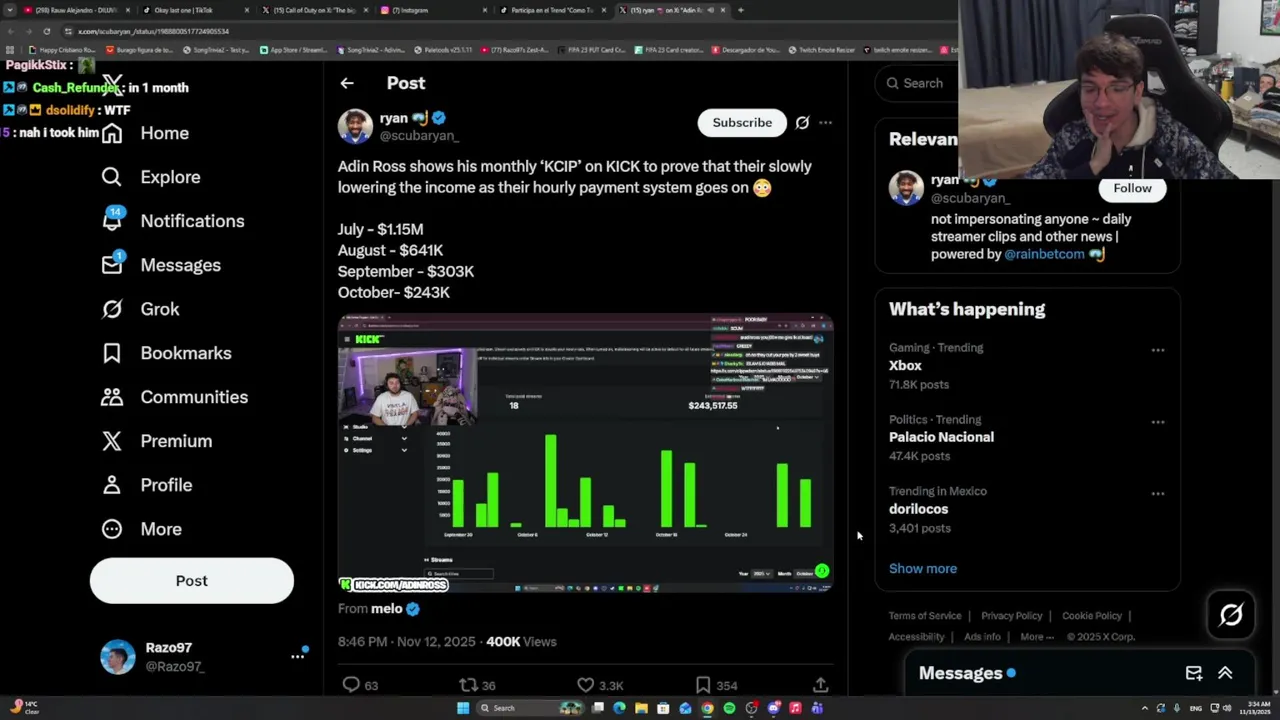Screen dimensions: 1280x720
Task: Click the X logo in sidebar
Action: pos(112,84)
